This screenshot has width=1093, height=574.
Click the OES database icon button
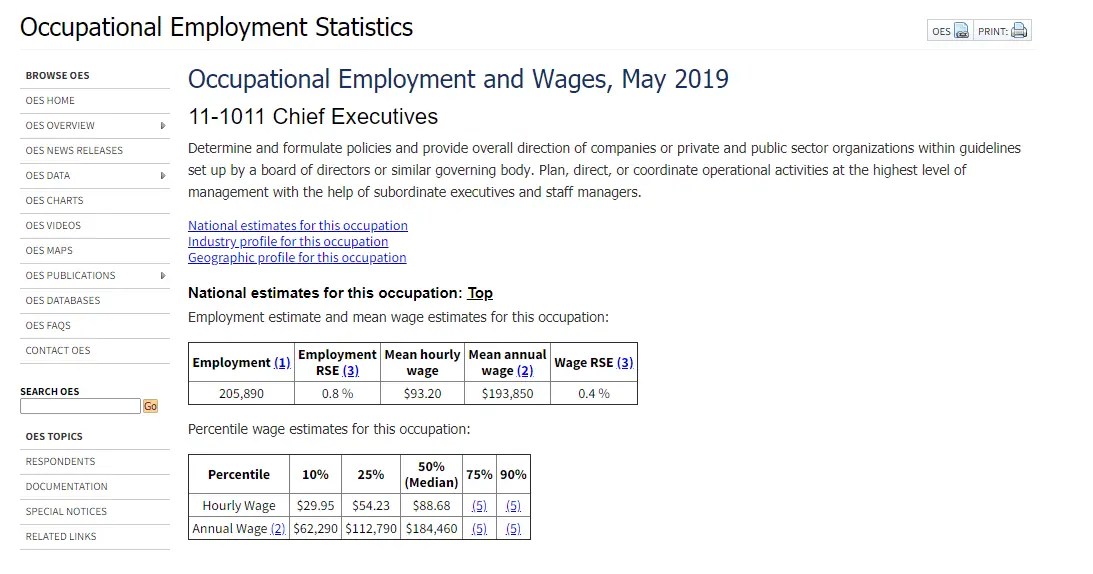[961, 31]
